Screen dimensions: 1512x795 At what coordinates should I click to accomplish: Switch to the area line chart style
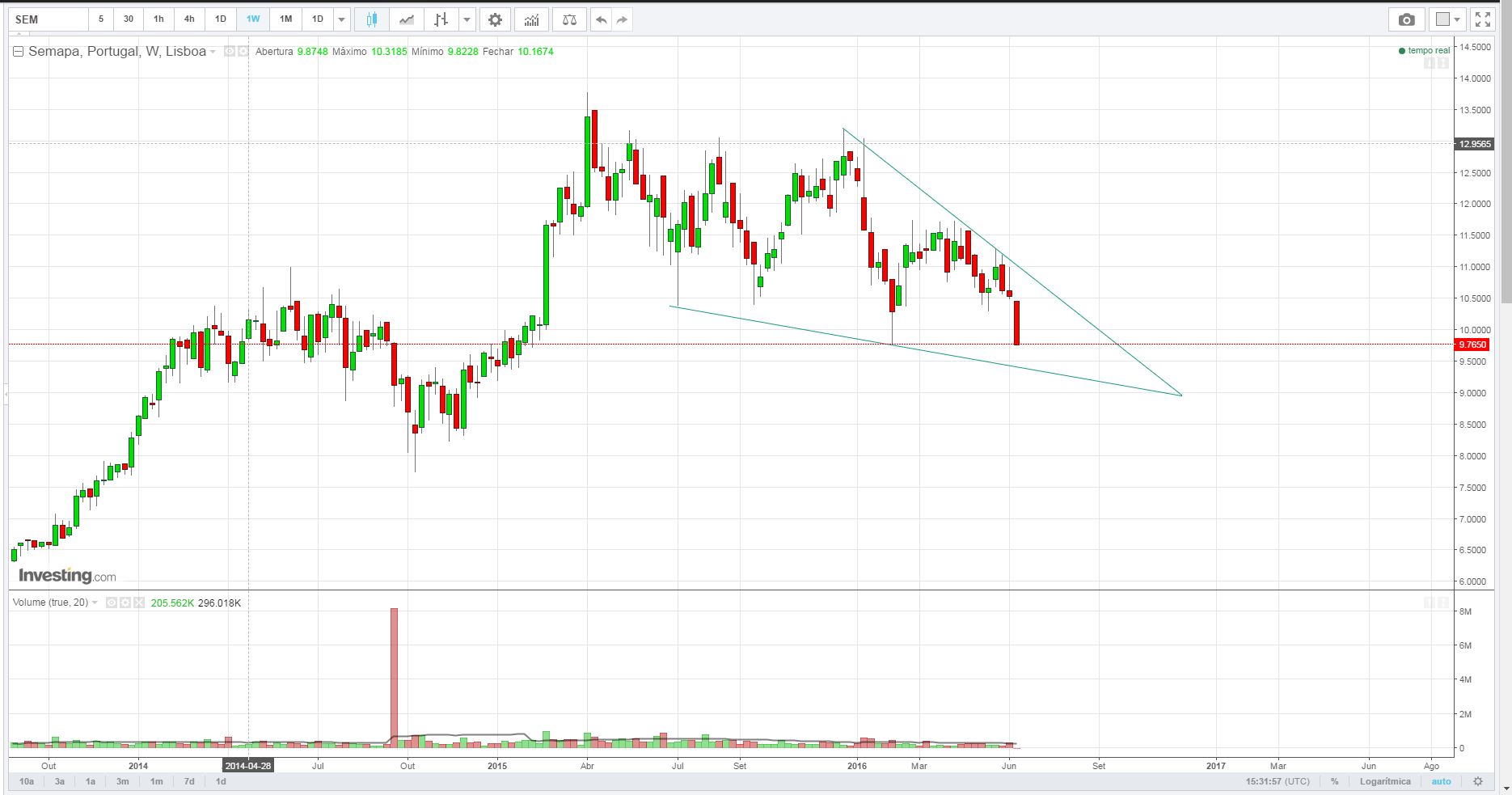pos(406,19)
